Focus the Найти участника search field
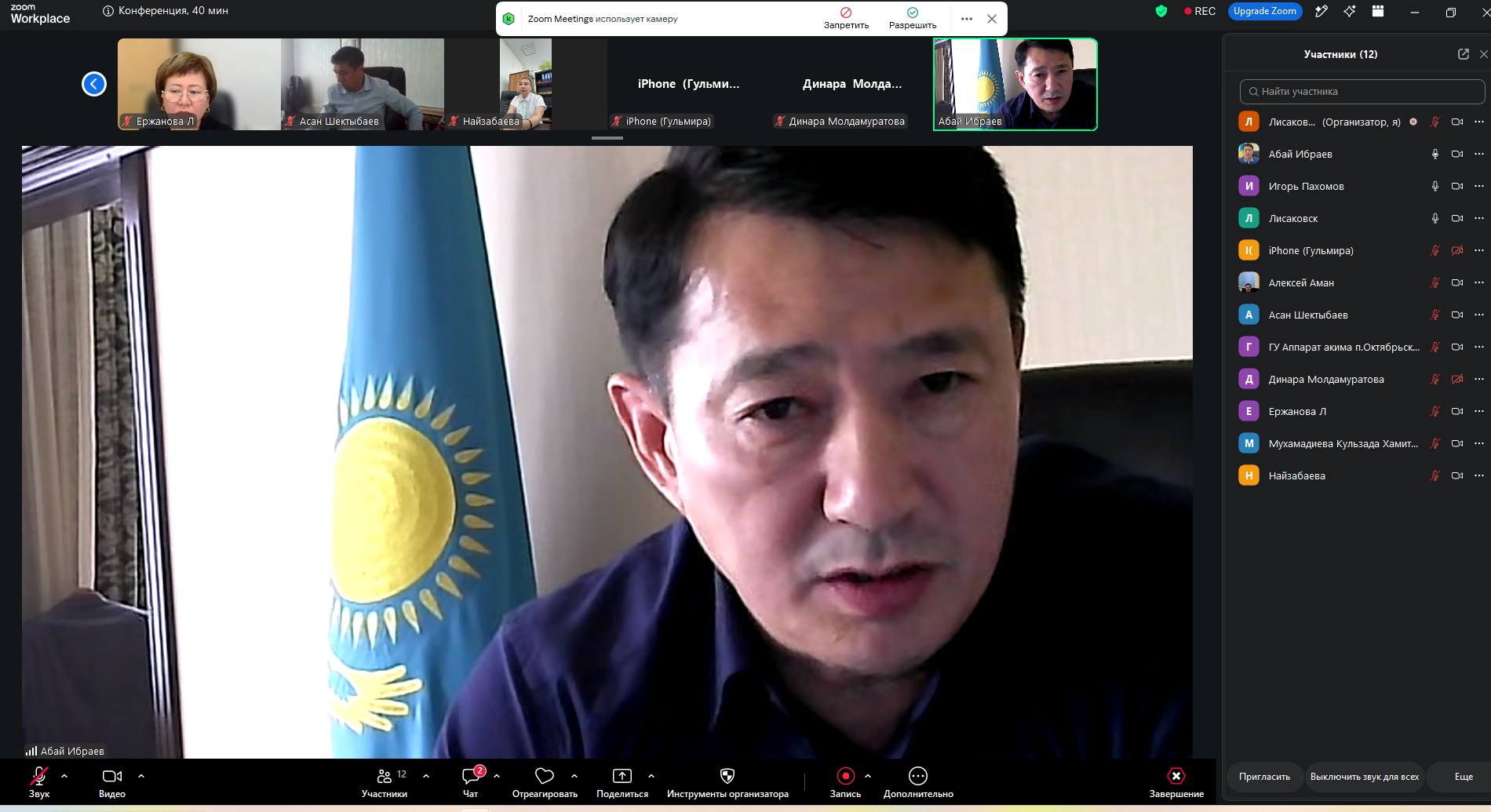This screenshot has height=812, width=1491. coord(1362,92)
